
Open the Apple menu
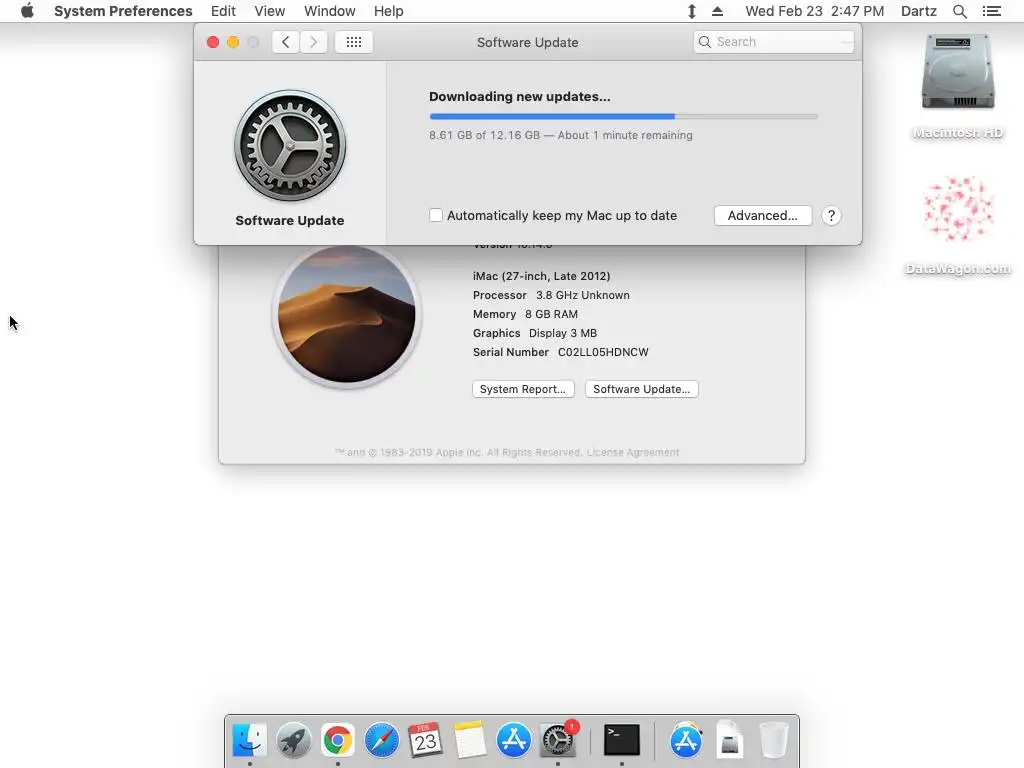pos(27,11)
